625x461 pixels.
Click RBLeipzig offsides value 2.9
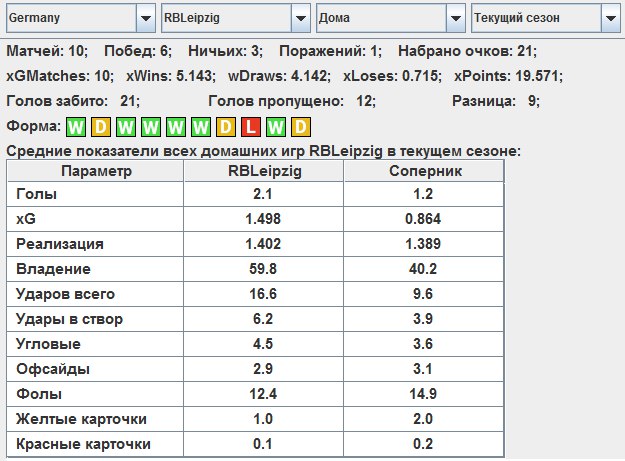click(263, 369)
